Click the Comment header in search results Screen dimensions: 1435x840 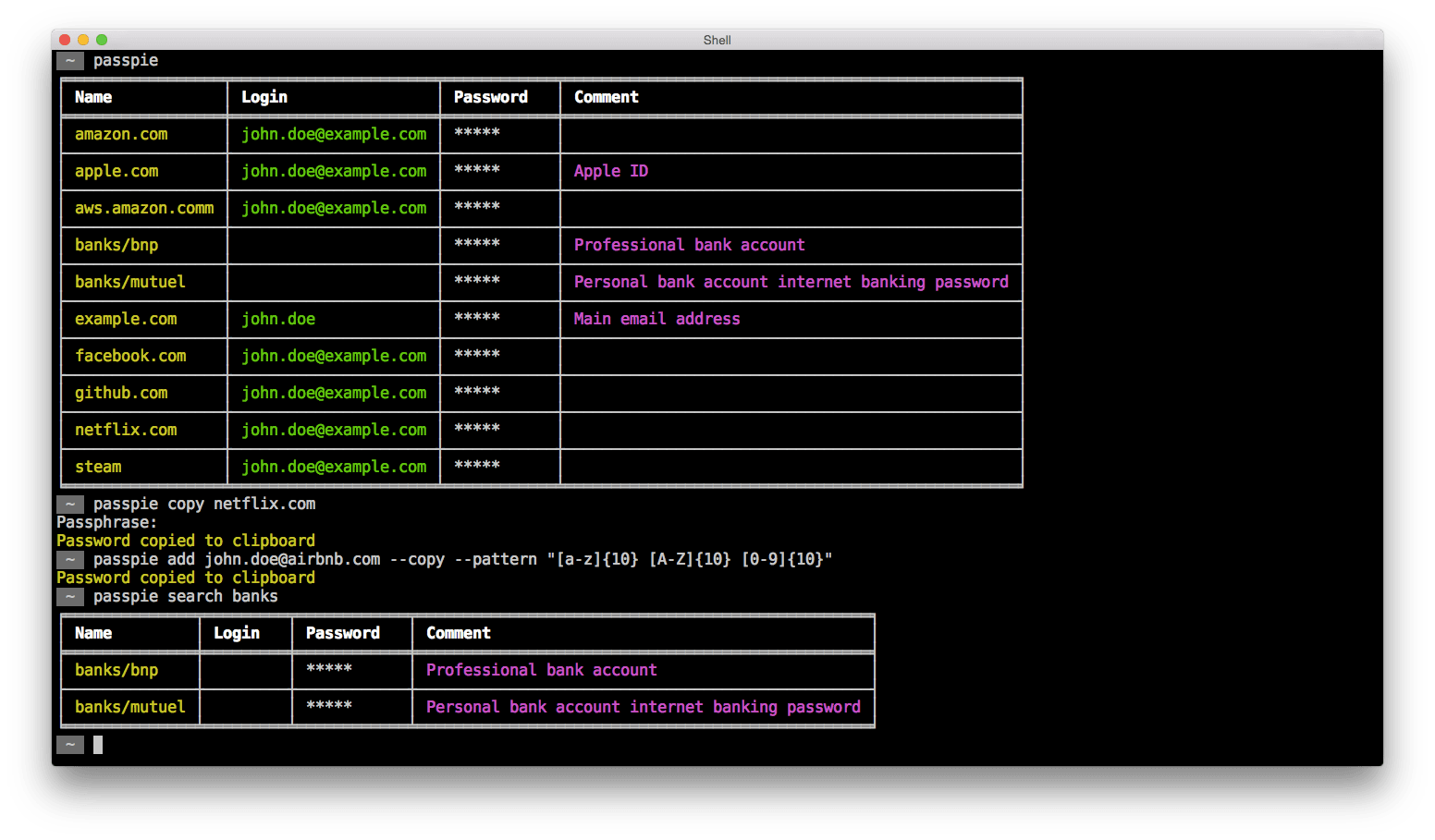tap(459, 633)
